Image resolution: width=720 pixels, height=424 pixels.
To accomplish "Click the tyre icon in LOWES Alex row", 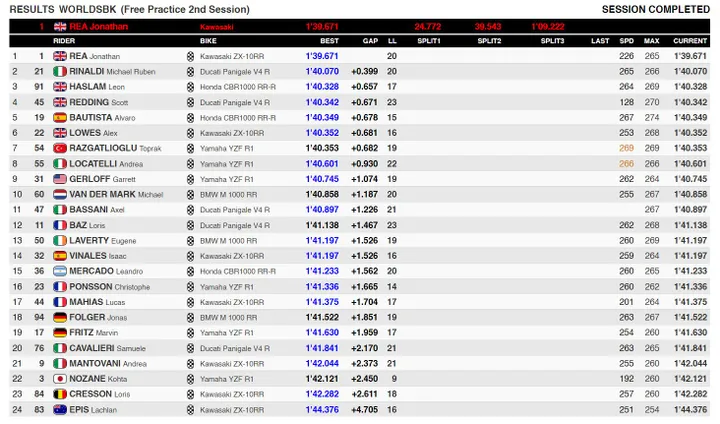I will 190,133.
